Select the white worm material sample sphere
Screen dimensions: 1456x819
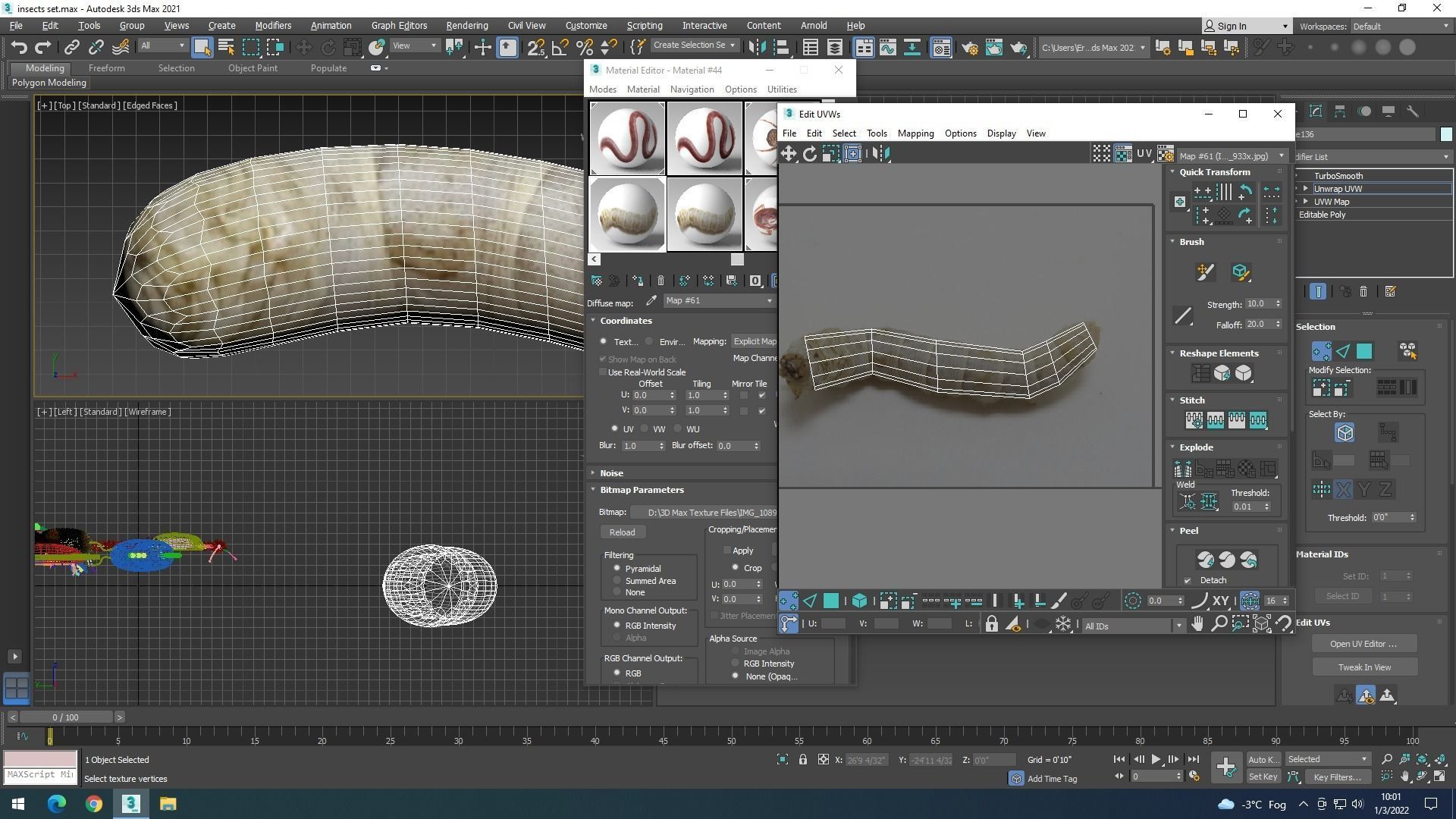pyautogui.click(x=627, y=214)
